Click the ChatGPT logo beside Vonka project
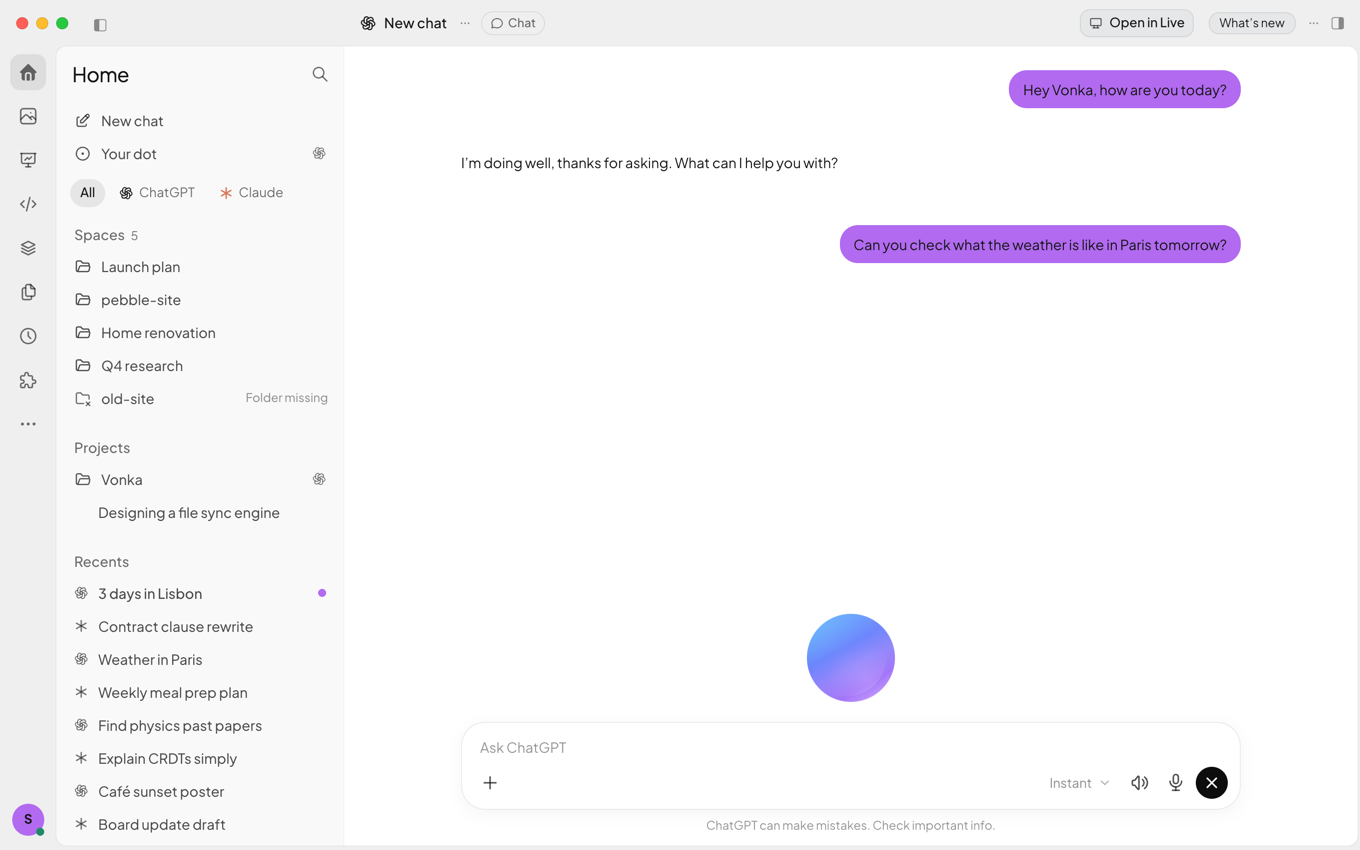The image size is (1360, 850). coord(319,480)
